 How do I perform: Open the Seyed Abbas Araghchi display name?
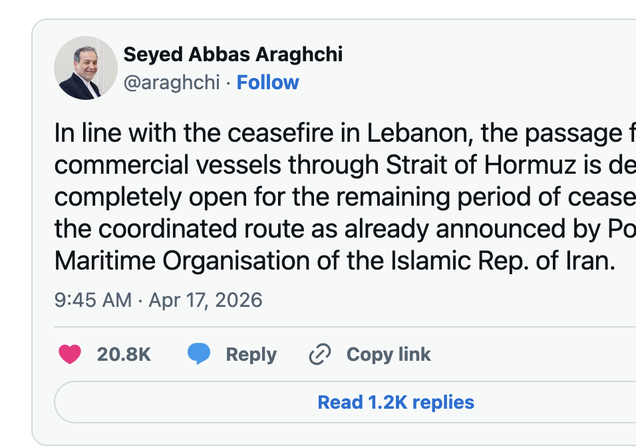tap(233, 54)
